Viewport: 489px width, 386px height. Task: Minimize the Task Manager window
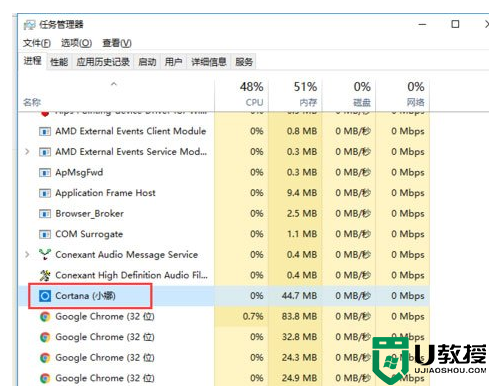click(422, 24)
